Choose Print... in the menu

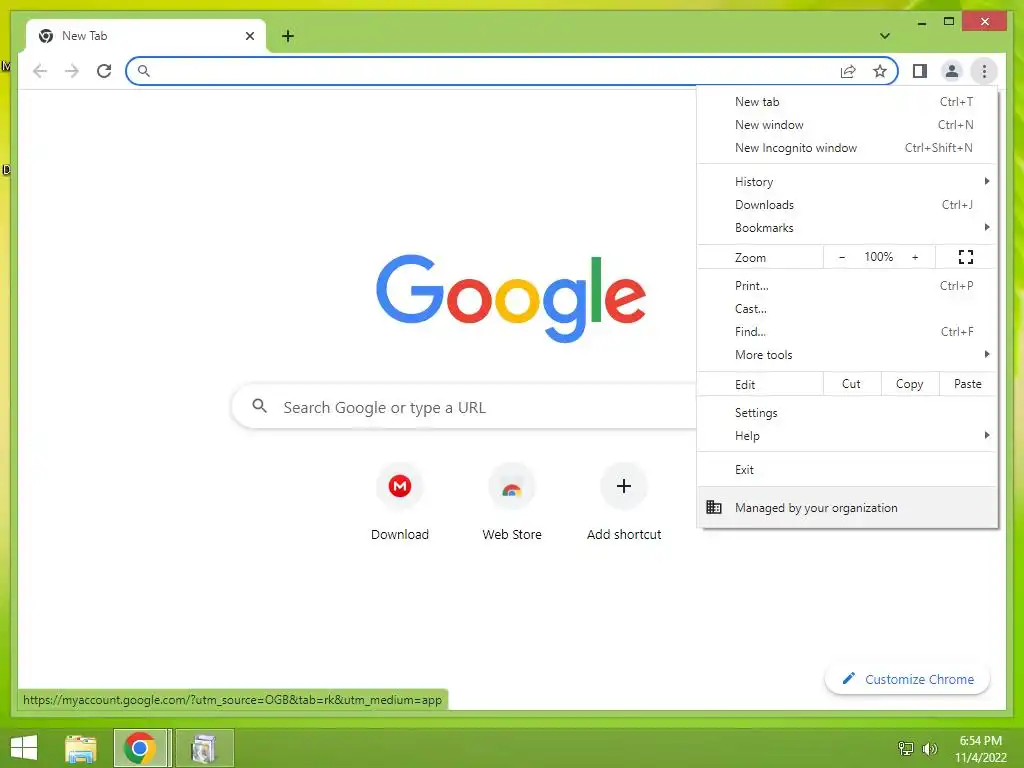pyautogui.click(x=847, y=285)
